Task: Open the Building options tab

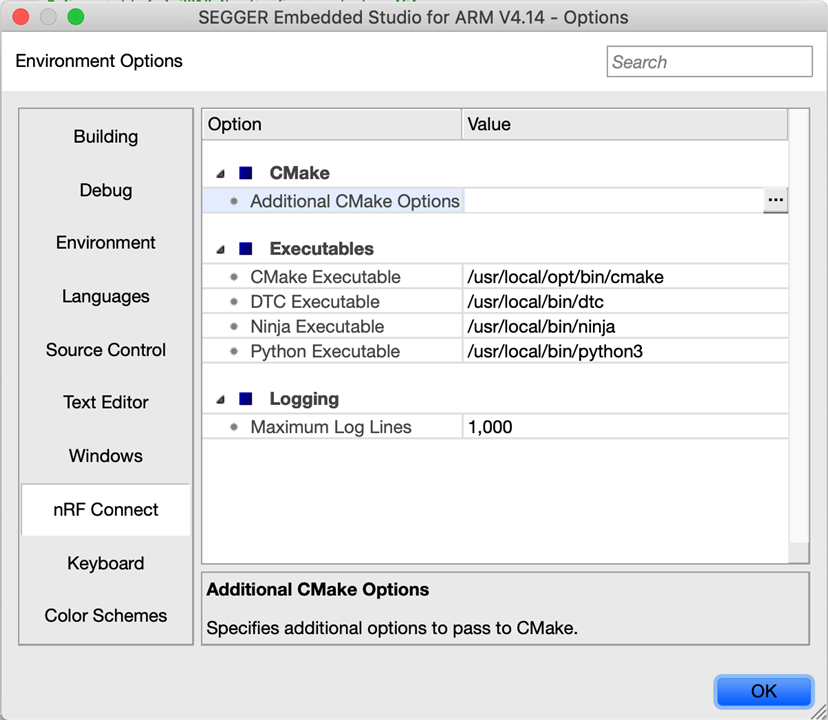Action: point(106,136)
